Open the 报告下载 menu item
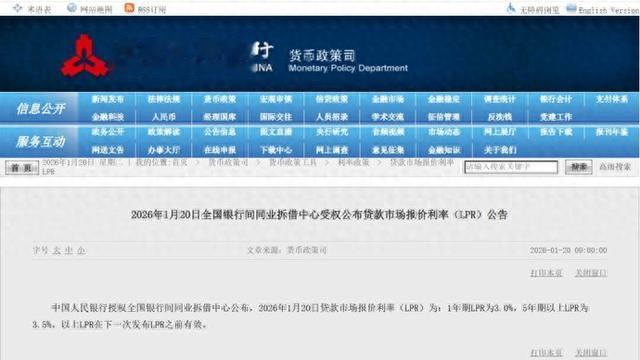The image size is (640, 360). 556,132
